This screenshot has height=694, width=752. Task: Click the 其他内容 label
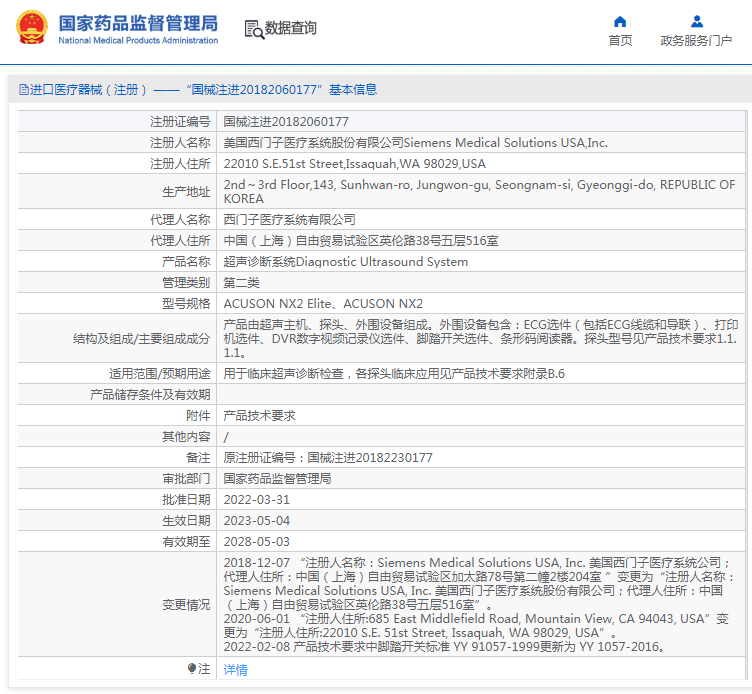(x=186, y=437)
